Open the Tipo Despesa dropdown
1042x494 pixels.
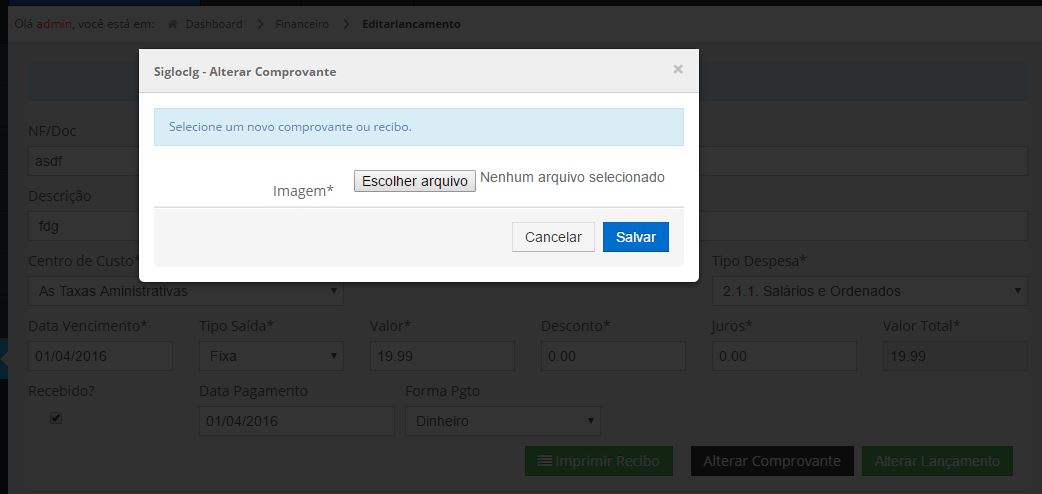tap(869, 291)
